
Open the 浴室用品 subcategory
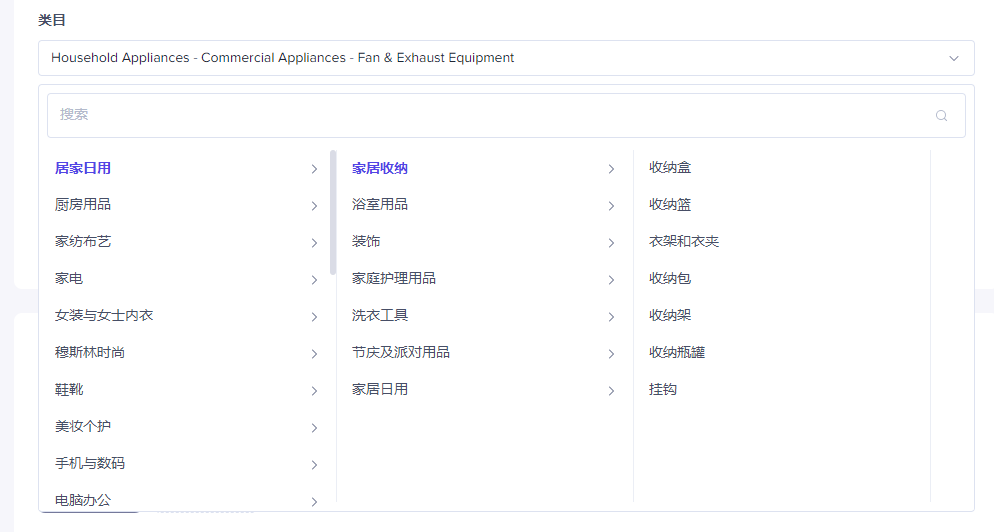click(380, 205)
